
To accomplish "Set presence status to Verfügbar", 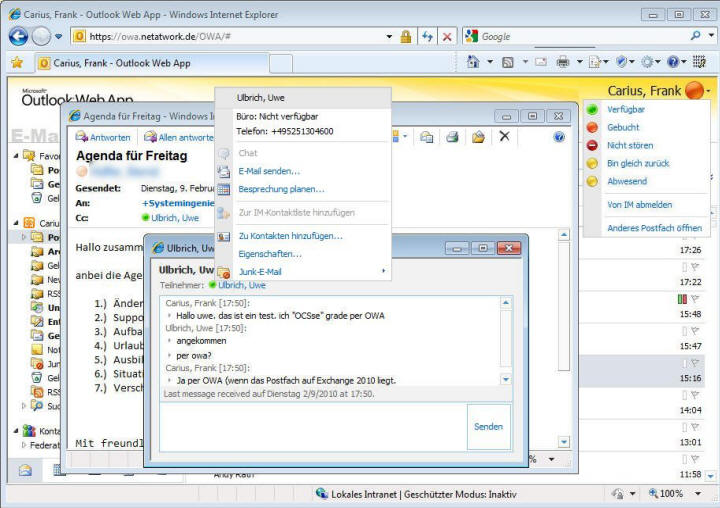I will 625,109.
